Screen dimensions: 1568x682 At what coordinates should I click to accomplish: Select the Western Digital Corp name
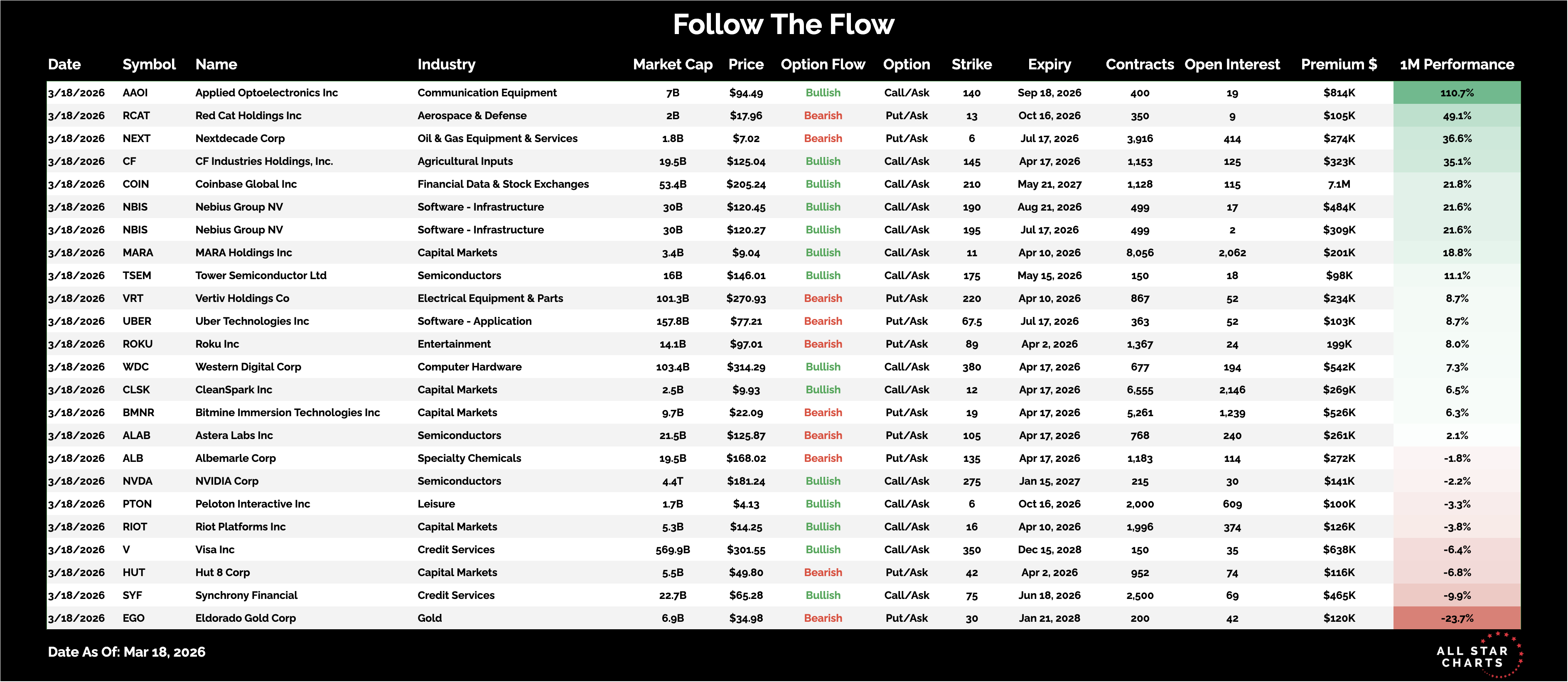tap(248, 367)
